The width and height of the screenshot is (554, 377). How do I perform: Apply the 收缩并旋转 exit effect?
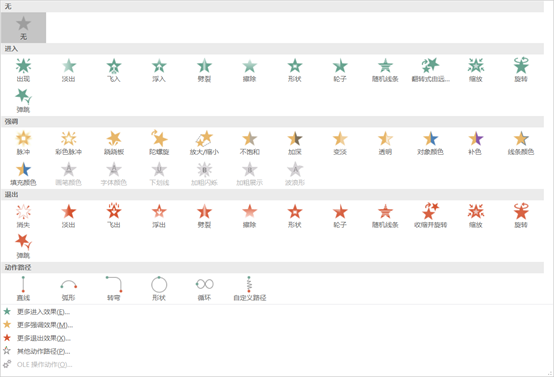pos(430,216)
